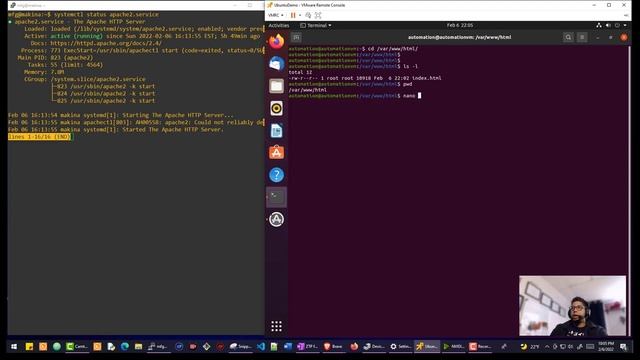Screen dimensions: 640x360
Task: Open the Files manager in the dock
Action: pos(276,86)
